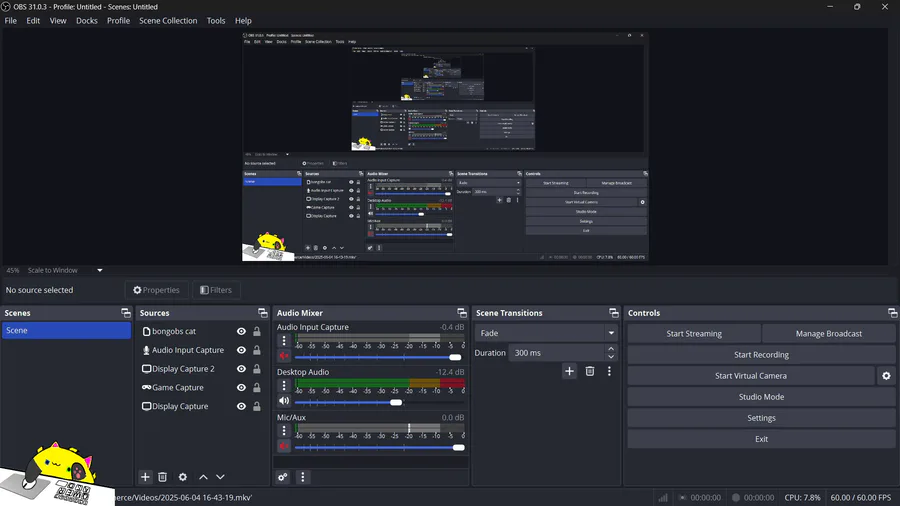Image resolution: width=900 pixels, height=506 pixels.
Task: Open the Edit menu
Action: coord(33,21)
